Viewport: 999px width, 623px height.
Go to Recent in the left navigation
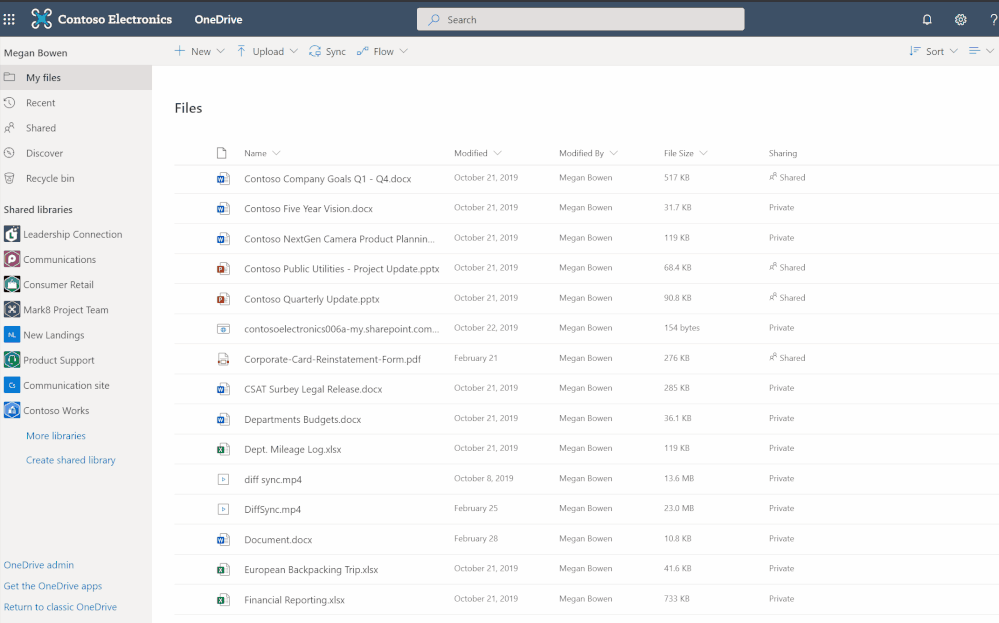coord(41,103)
